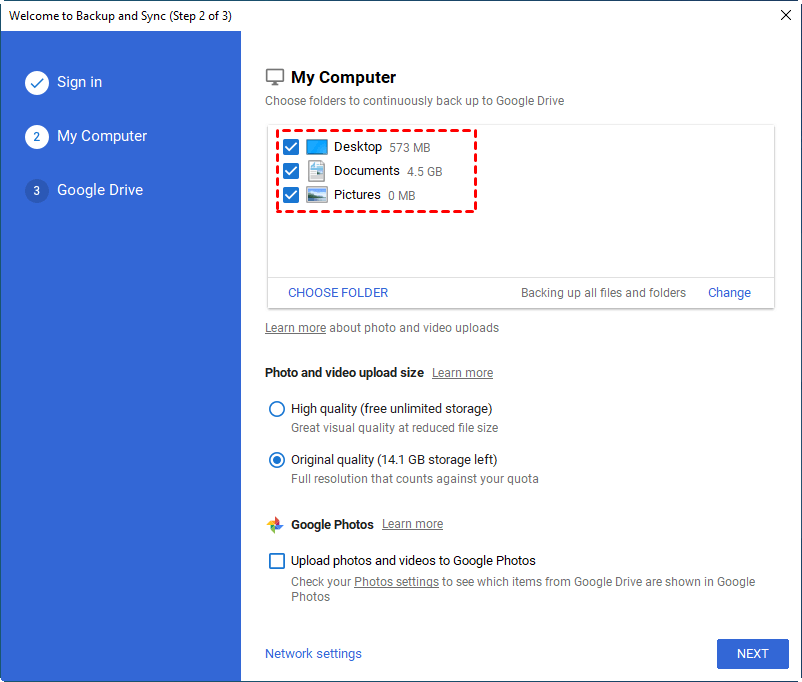
Task: Uncheck the Pictures folder checkbox
Action: (291, 195)
